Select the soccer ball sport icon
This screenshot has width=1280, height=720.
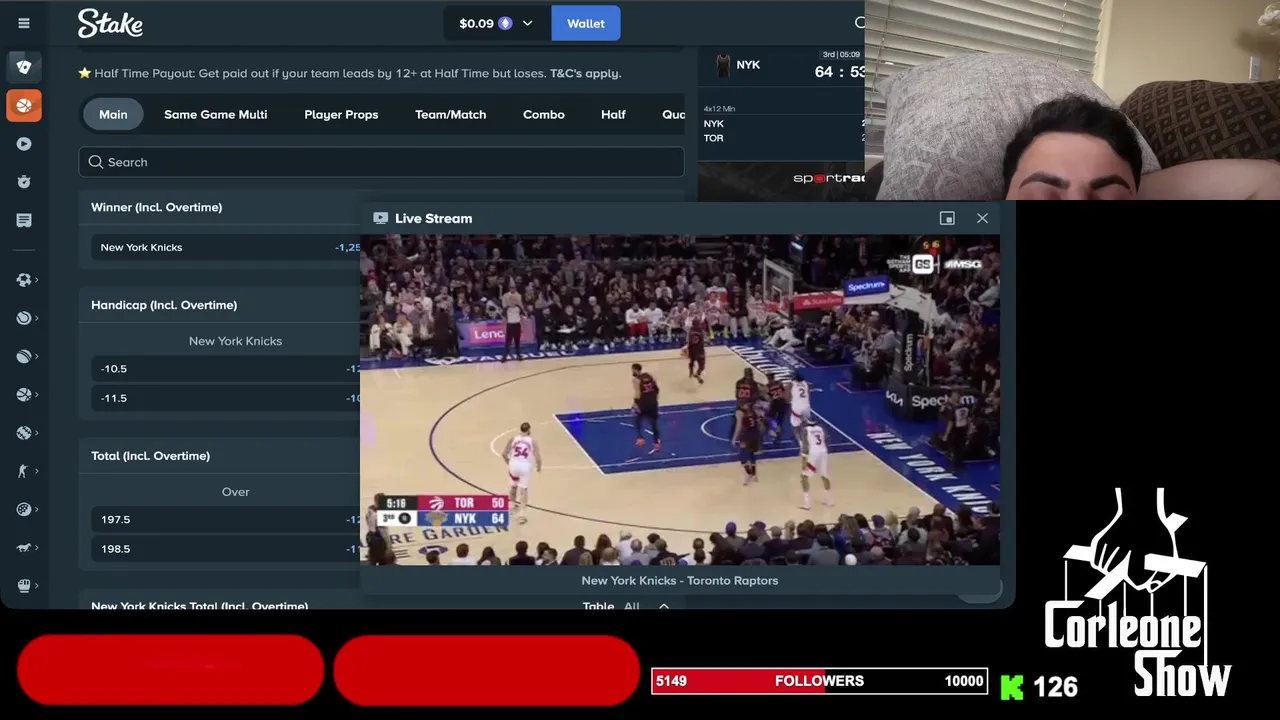23,280
